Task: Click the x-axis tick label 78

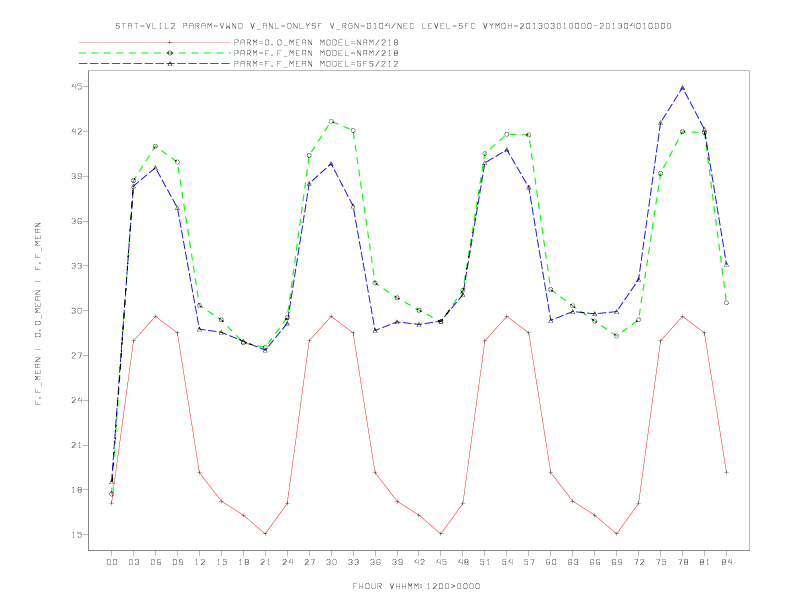Action: [x=682, y=562]
